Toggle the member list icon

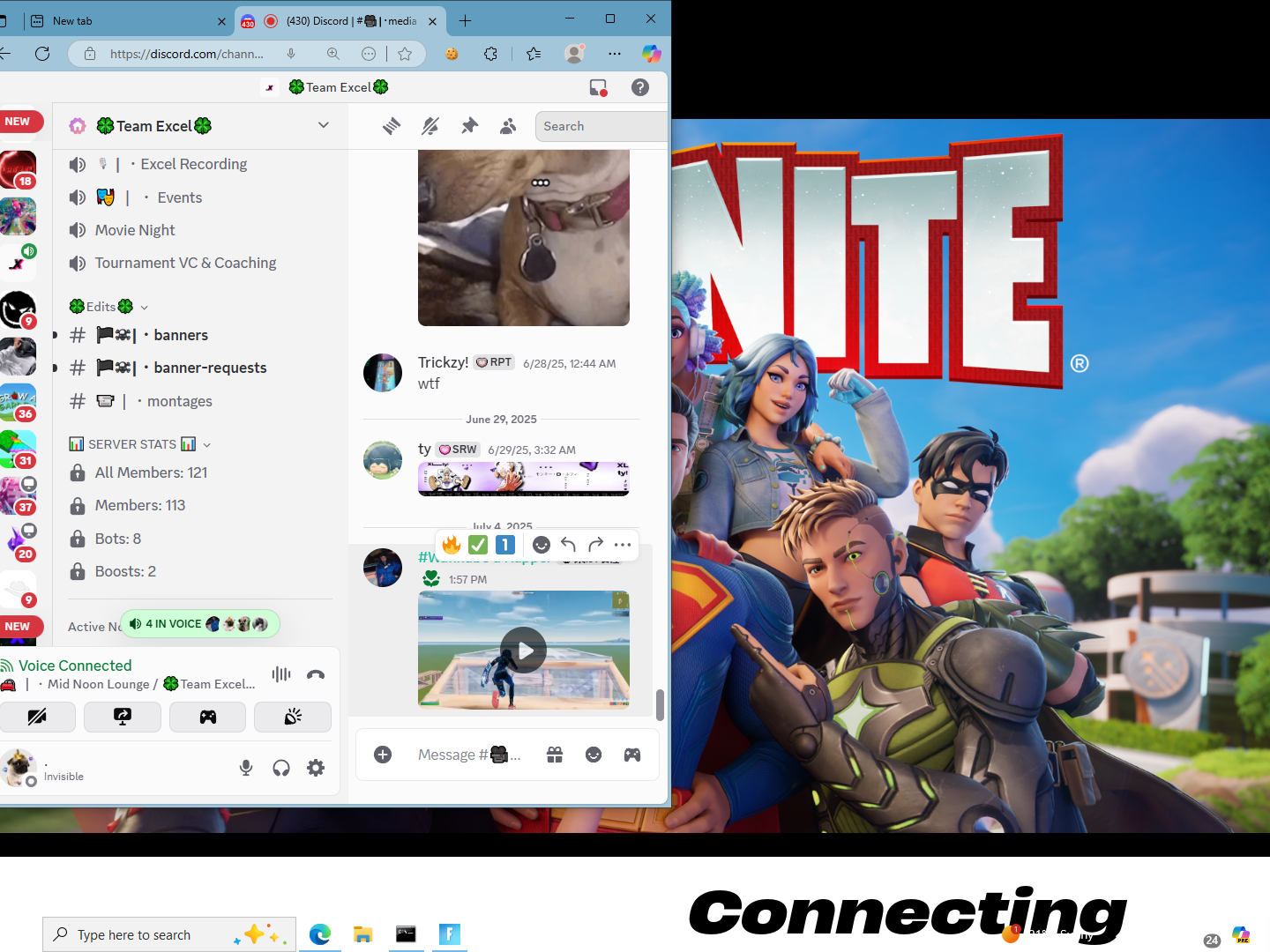(508, 126)
